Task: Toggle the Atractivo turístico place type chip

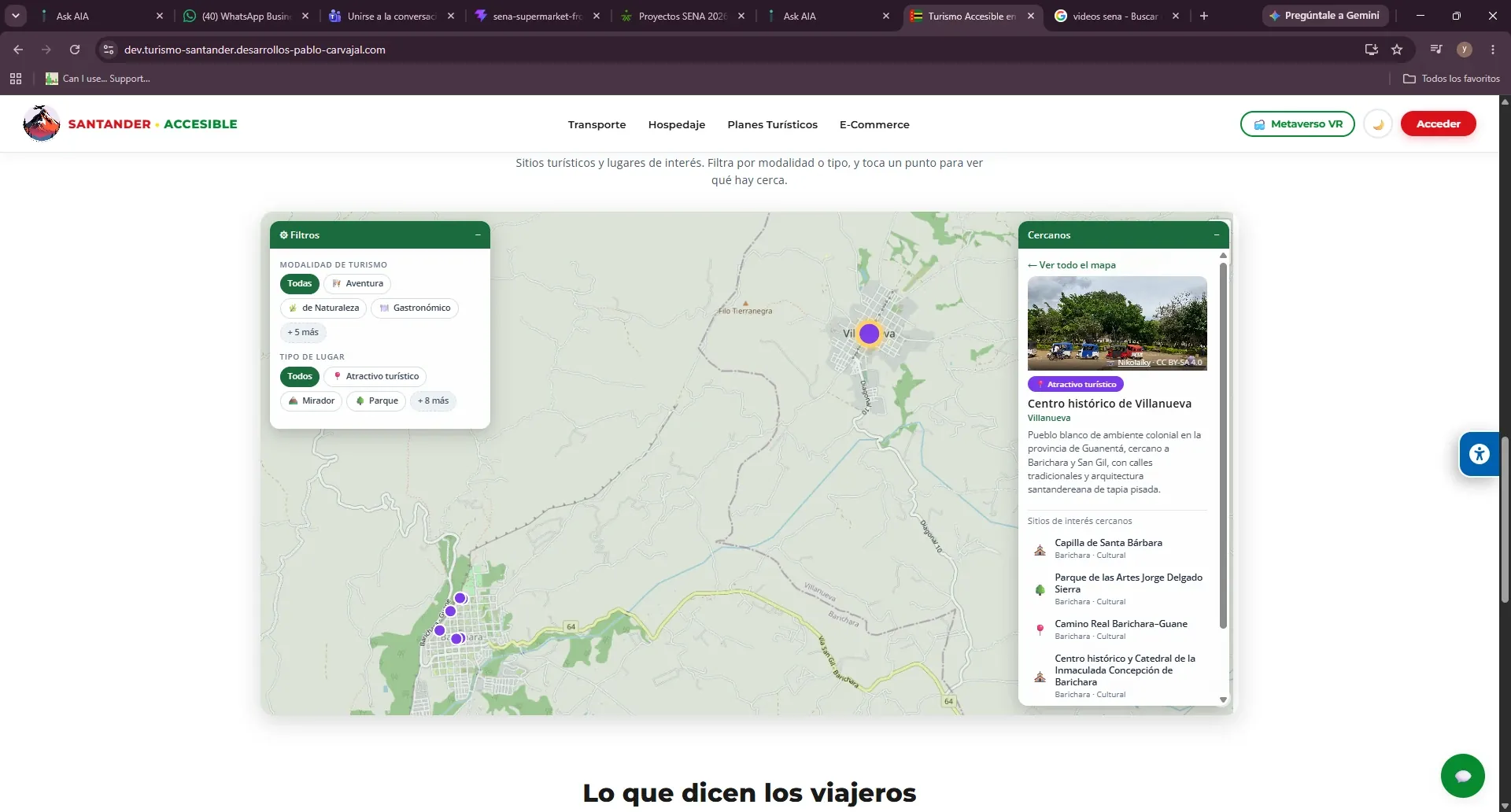Action: click(x=375, y=377)
